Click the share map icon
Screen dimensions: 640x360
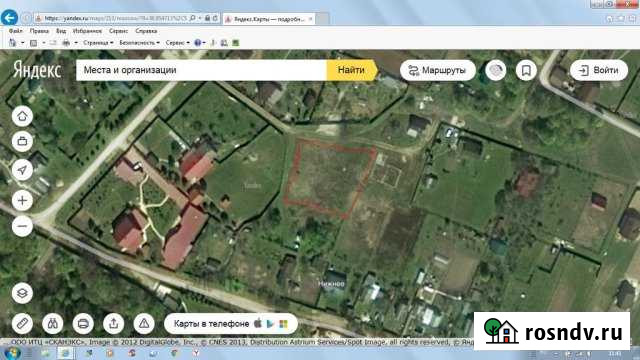pos(113,324)
